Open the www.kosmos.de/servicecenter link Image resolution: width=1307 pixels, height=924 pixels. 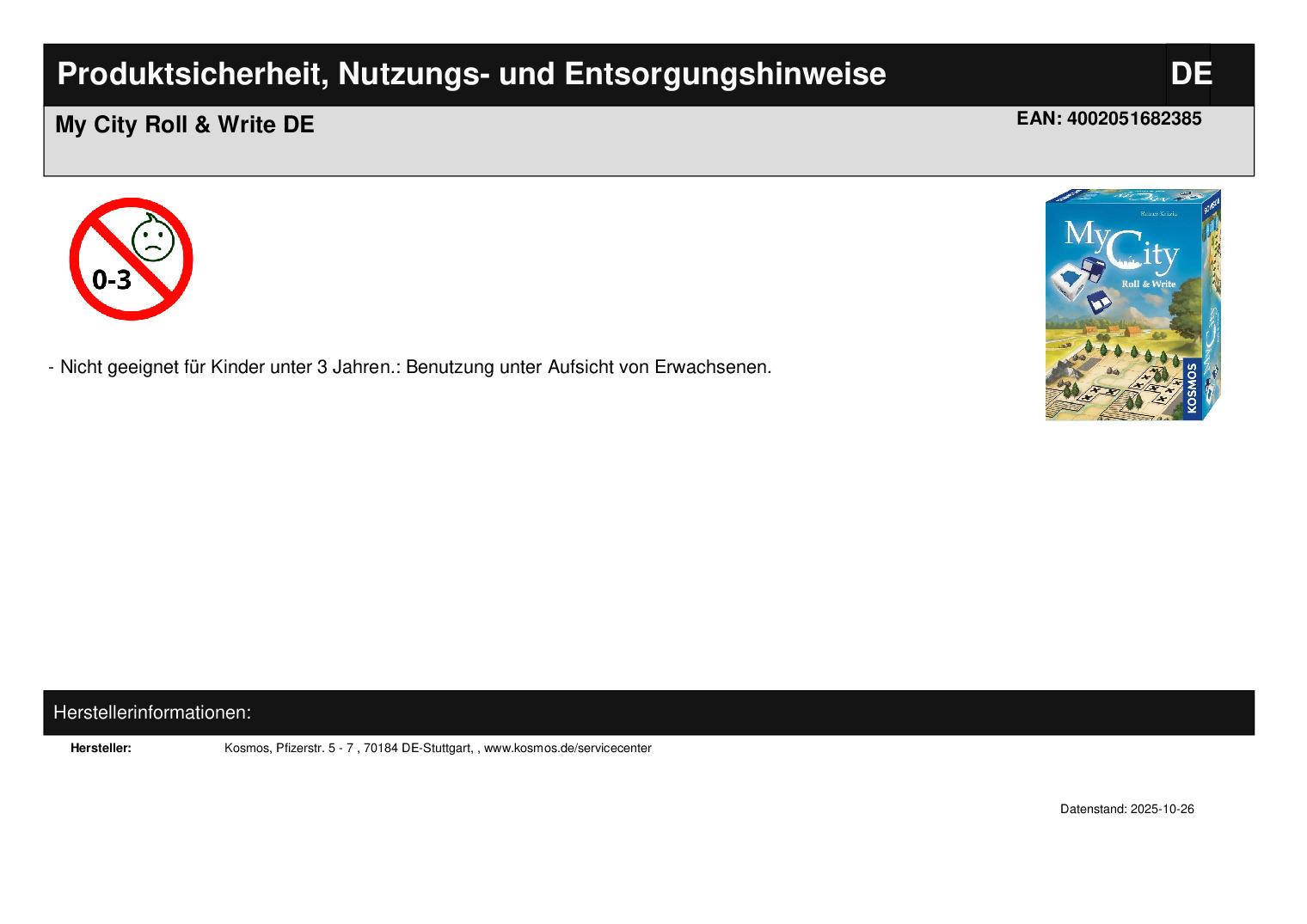pyautogui.click(x=568, y=749)
